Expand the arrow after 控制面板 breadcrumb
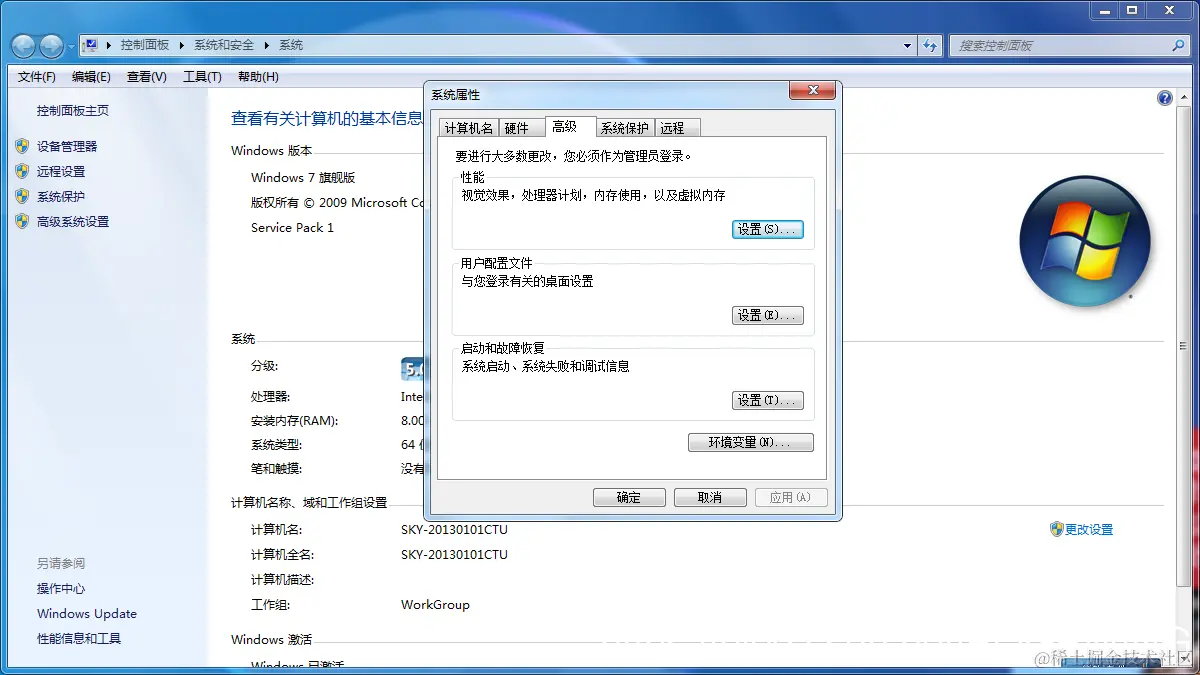The height and width of the screenshot is (675, 1200). pyautogui.click(x=182, y=45)
